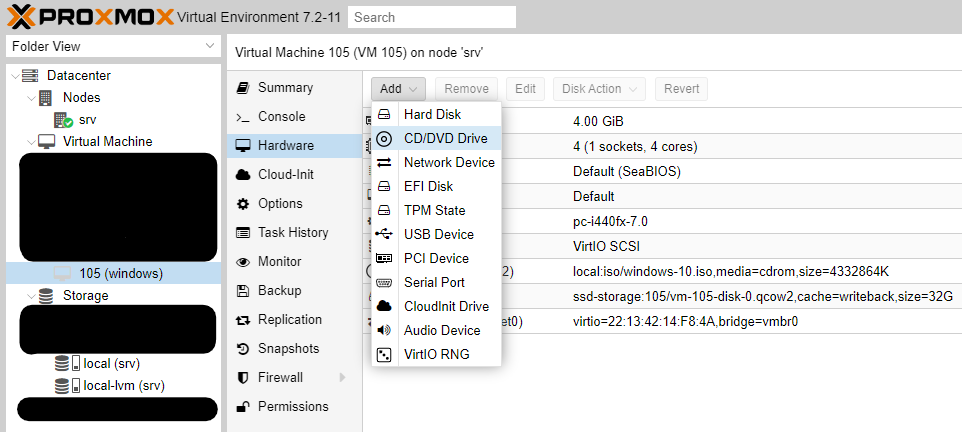The width and height of the screenshot is (962, 432).
Task: Click the Cloud-Init cloud icon in sidebar
Action: tap(243, 175)
